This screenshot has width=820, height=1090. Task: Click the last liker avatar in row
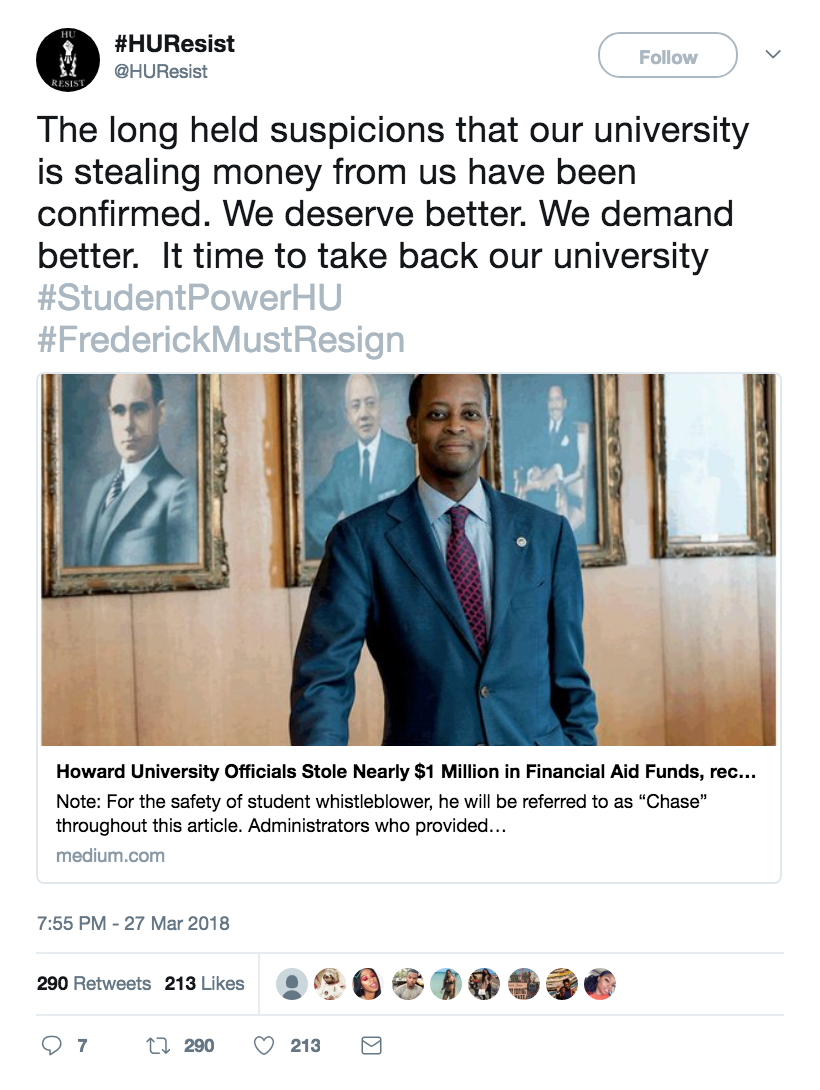(x=600, y=984)
